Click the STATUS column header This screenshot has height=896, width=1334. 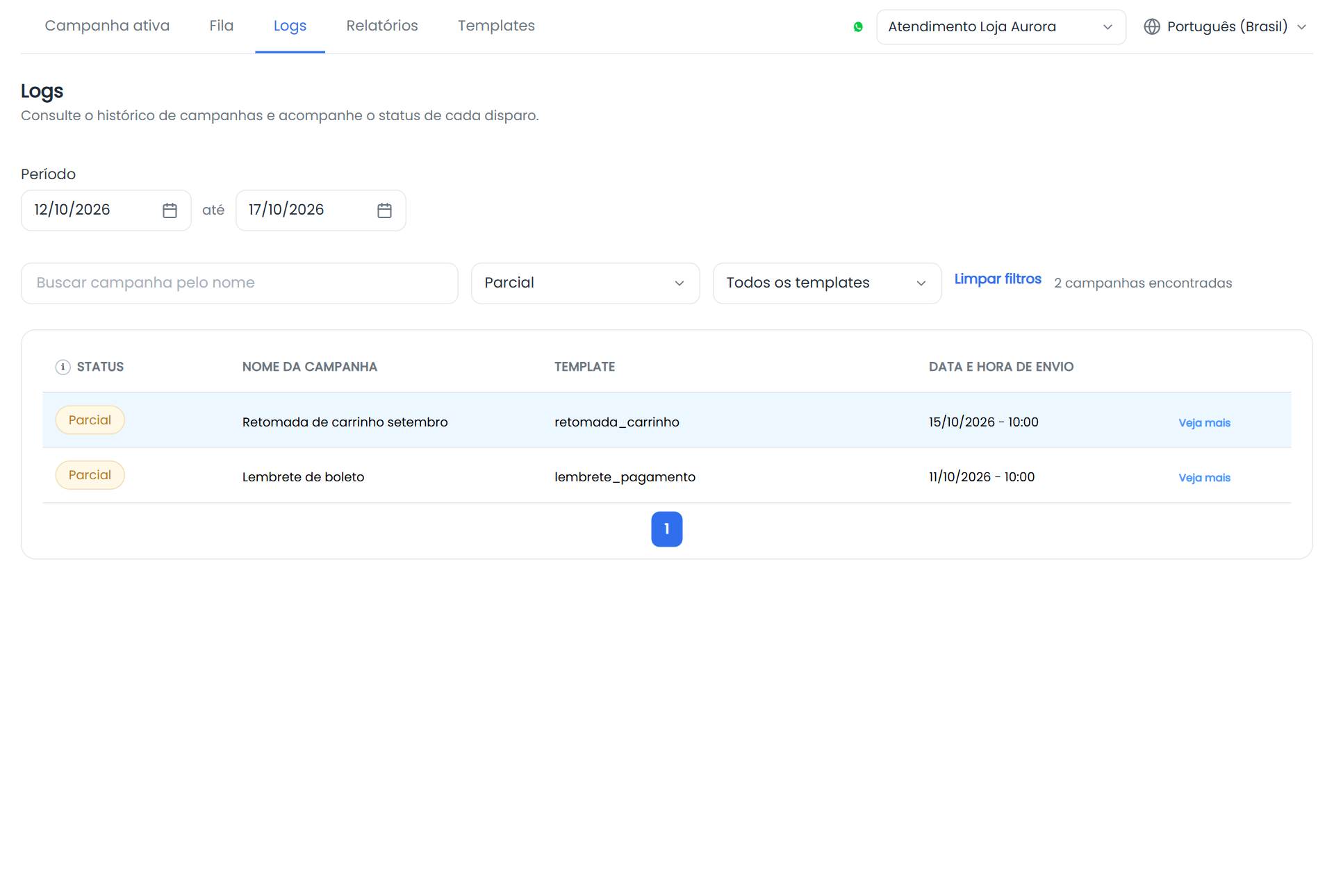coord(100,367)
